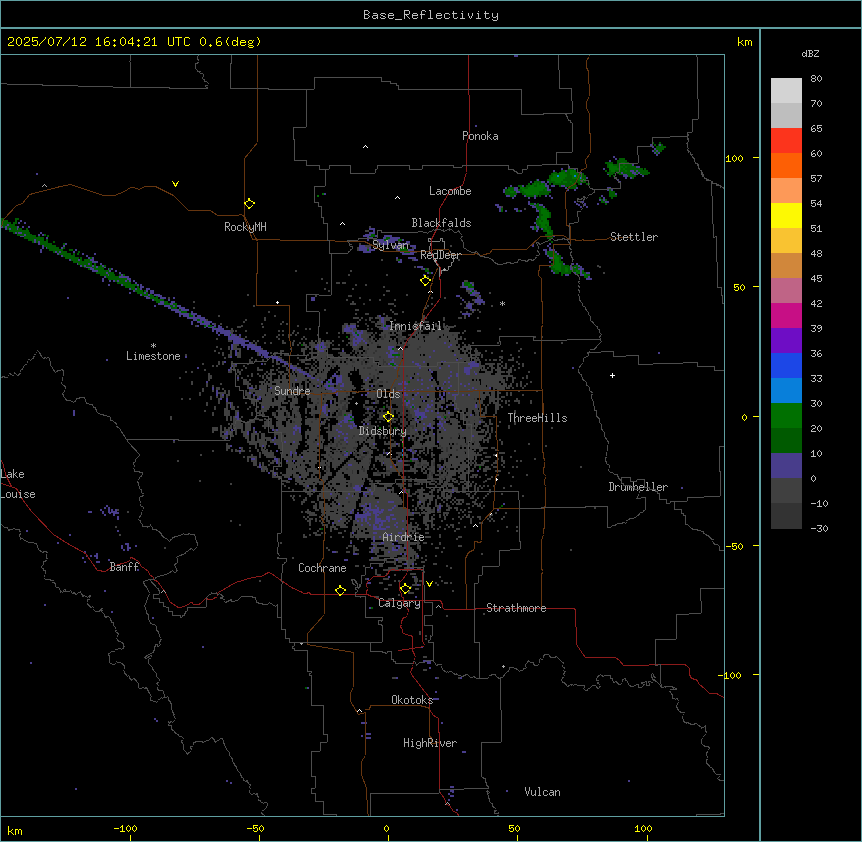Click the Lake Louise label
Image resolution: width=862 pixels, height=842 pixels.
coord(18,484)
